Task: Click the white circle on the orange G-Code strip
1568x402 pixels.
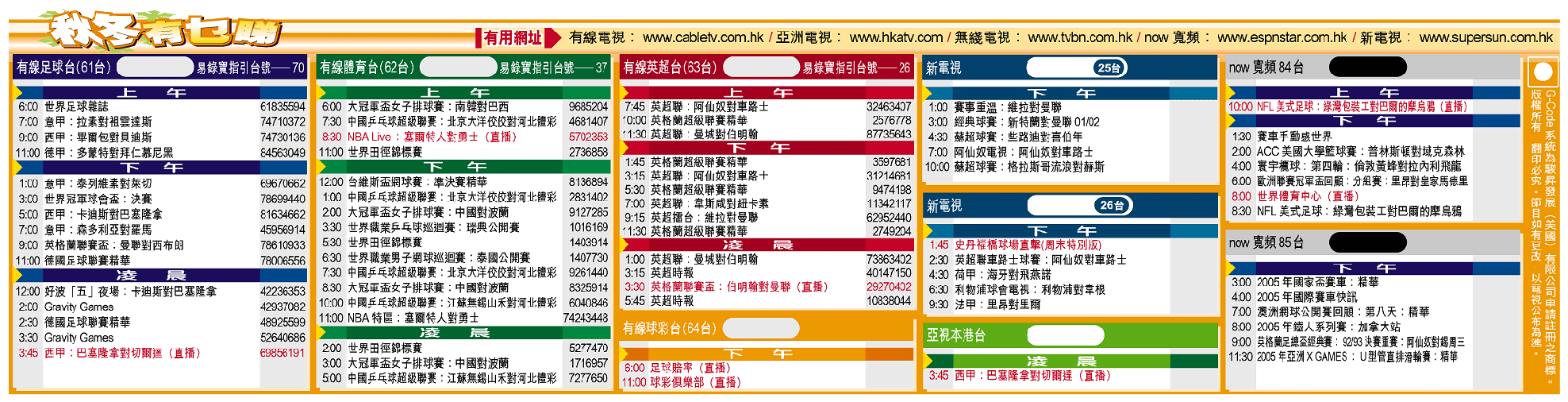Action: click(1543, 72)
